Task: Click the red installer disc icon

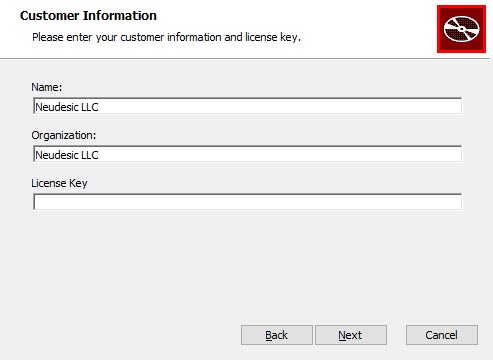Action: tap(461, 29)
